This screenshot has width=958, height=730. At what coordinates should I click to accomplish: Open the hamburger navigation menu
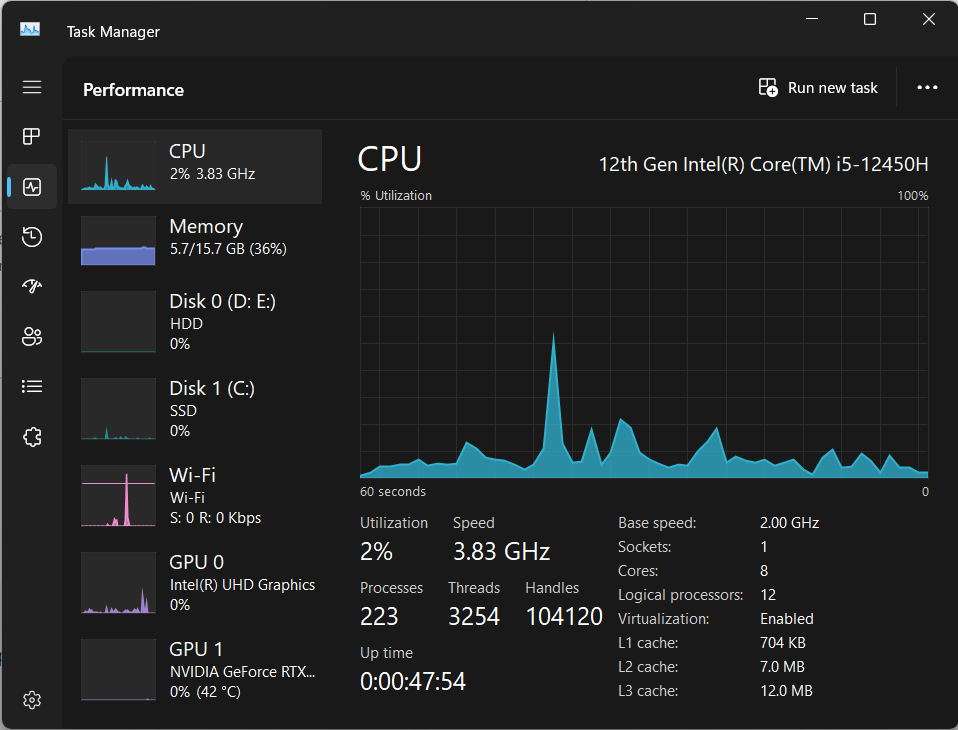[x=32, y=88]
